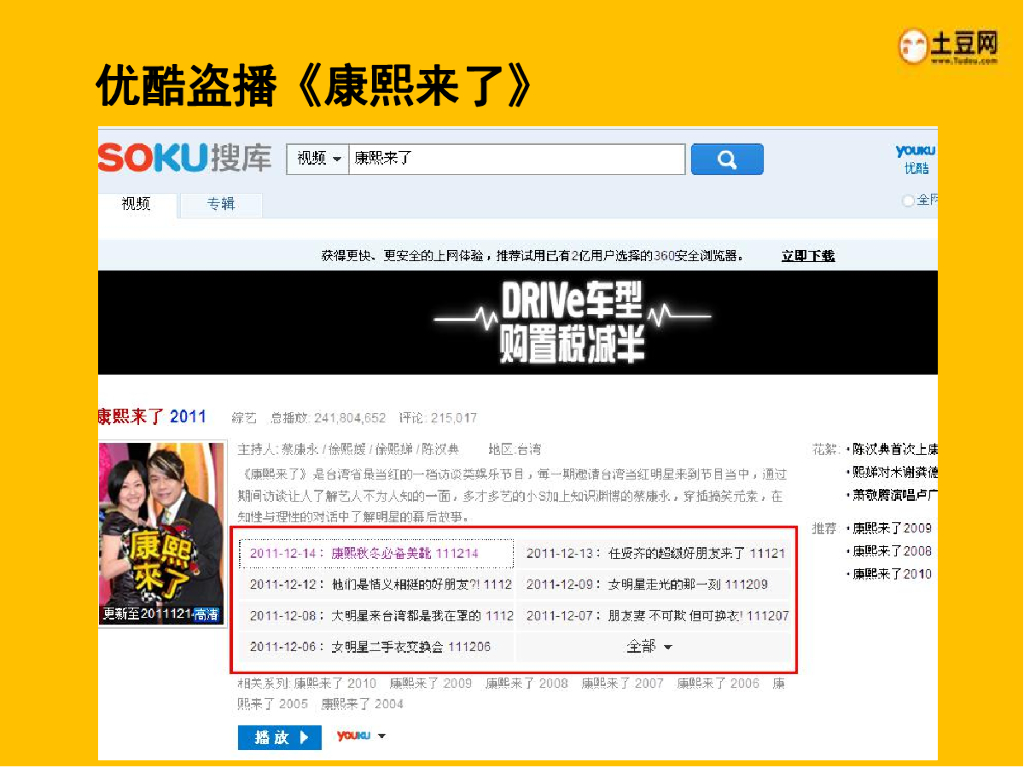Click the blue magnifier search button
This screenshot has width=1024, height=768.
click(x=726, y=160)
